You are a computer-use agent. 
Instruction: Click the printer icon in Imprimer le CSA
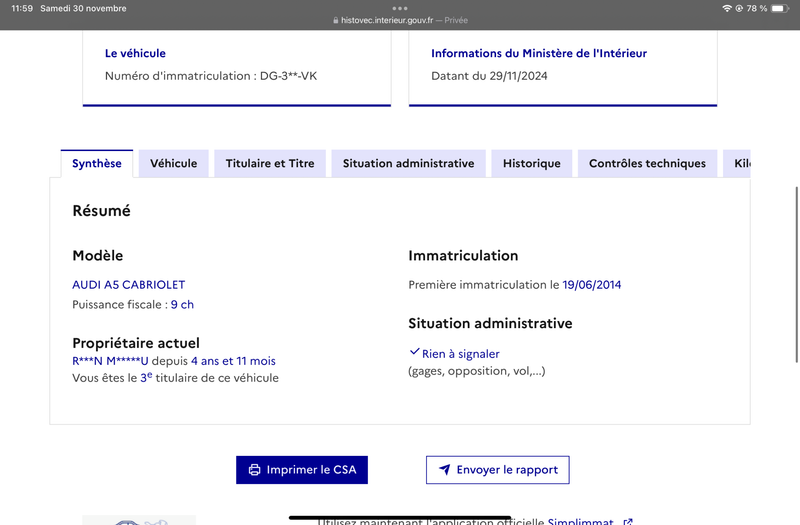pos(254,470)
